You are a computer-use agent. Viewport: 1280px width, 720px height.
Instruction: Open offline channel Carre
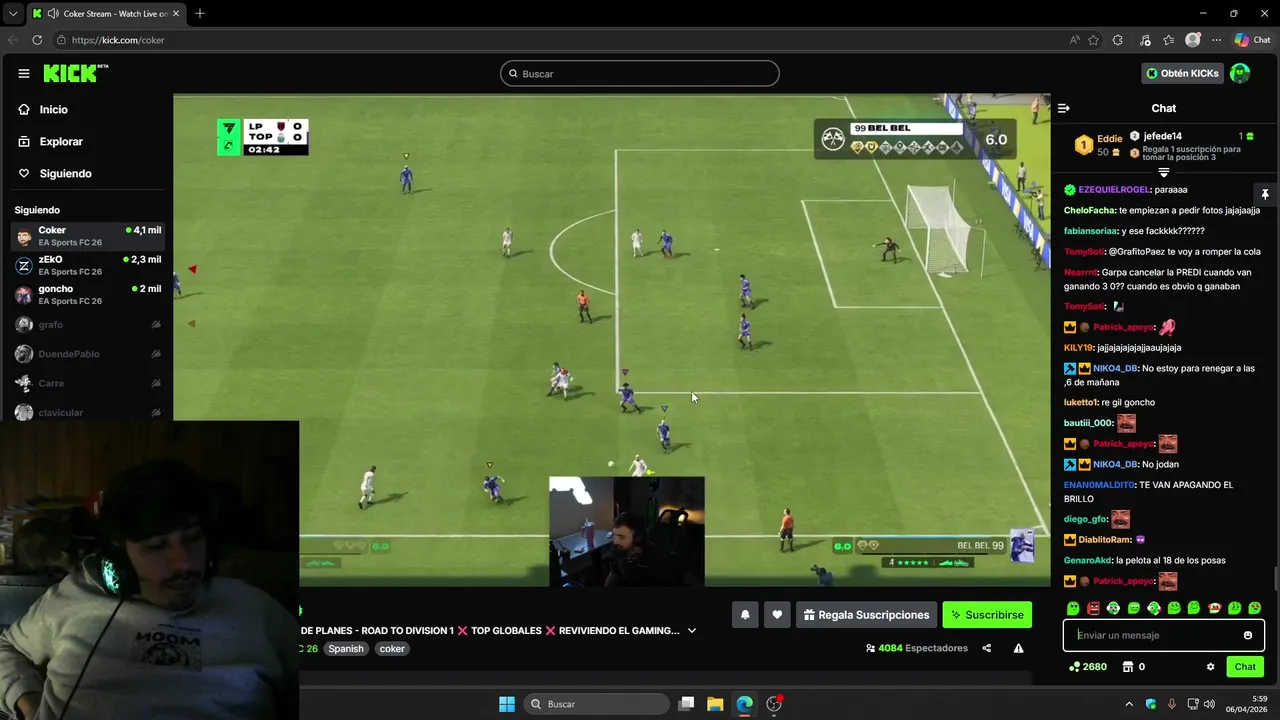point(88,383)
